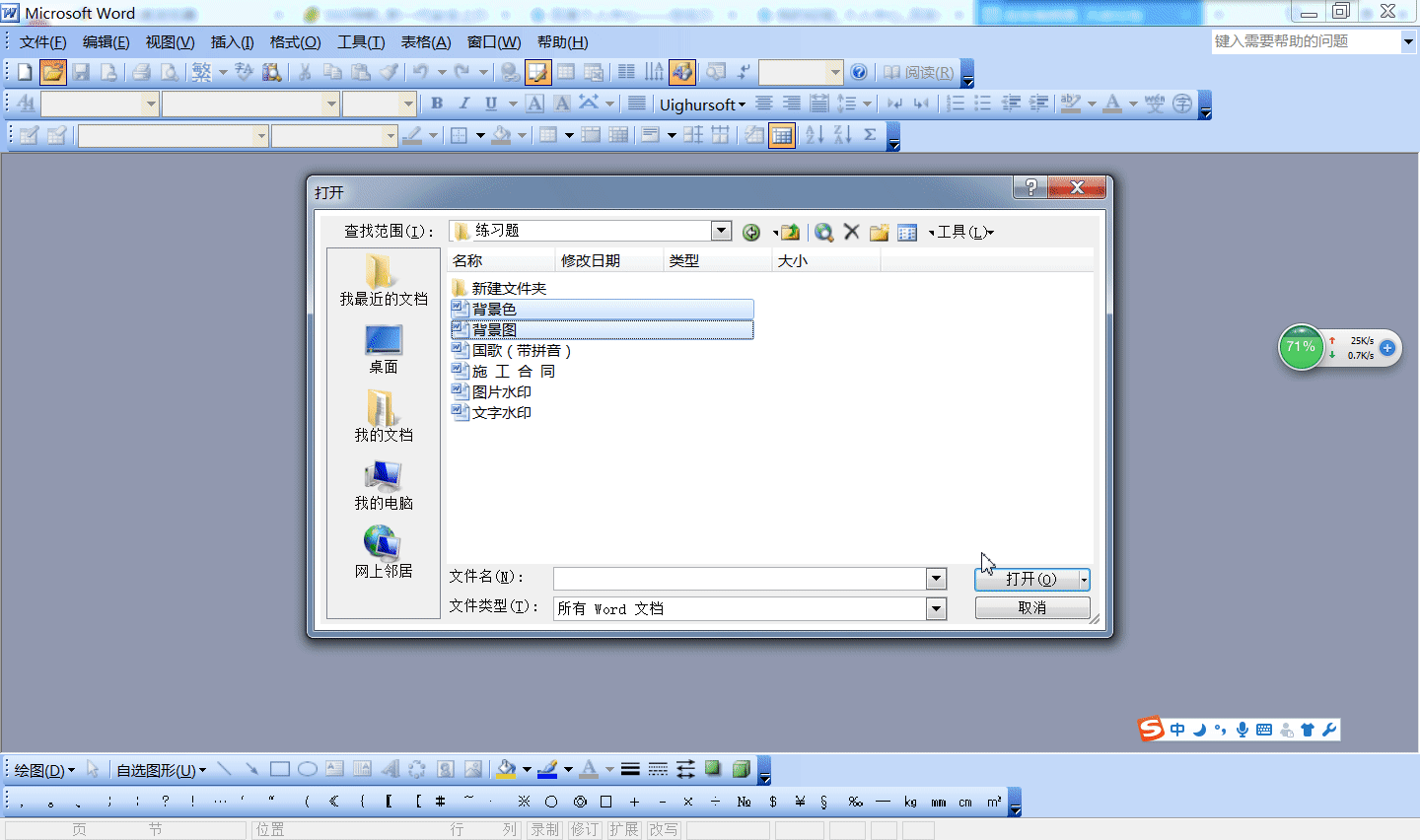Click the Back arrow in the Open dialog
Image resolution: width=1420 pixels, height=840 pixels.
751,232
